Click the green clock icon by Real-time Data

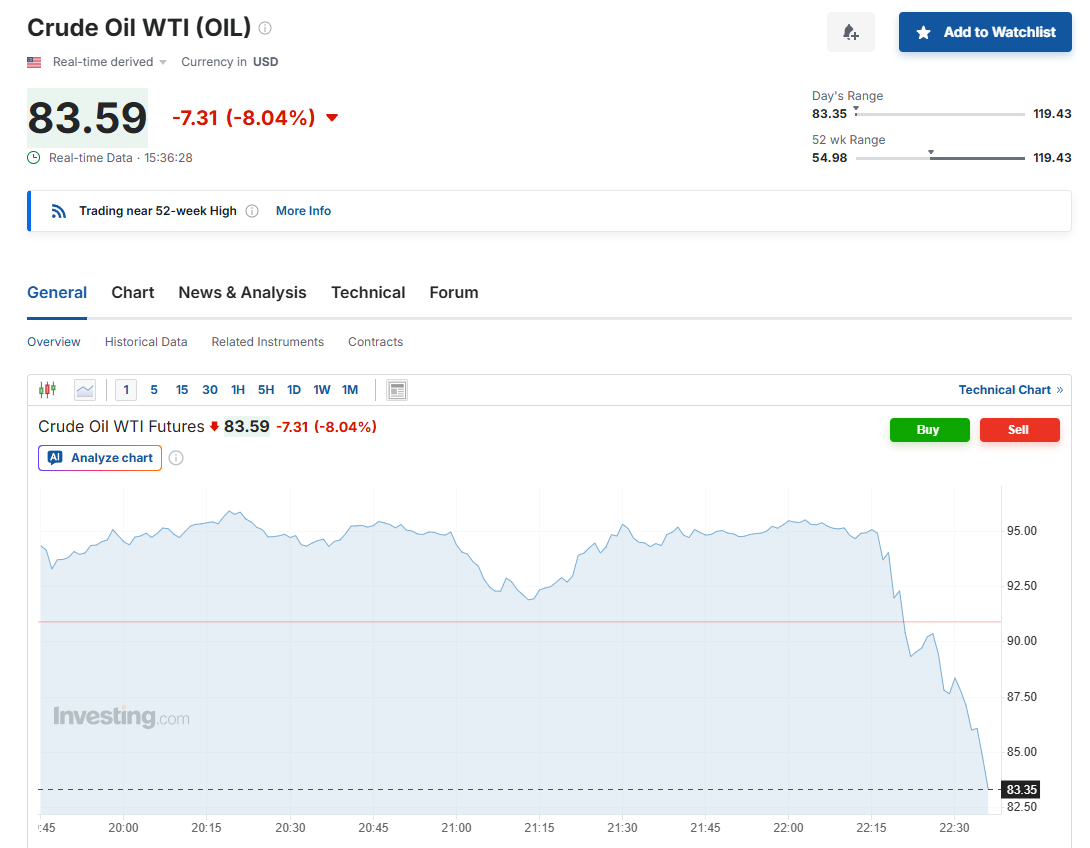[33, 158]
